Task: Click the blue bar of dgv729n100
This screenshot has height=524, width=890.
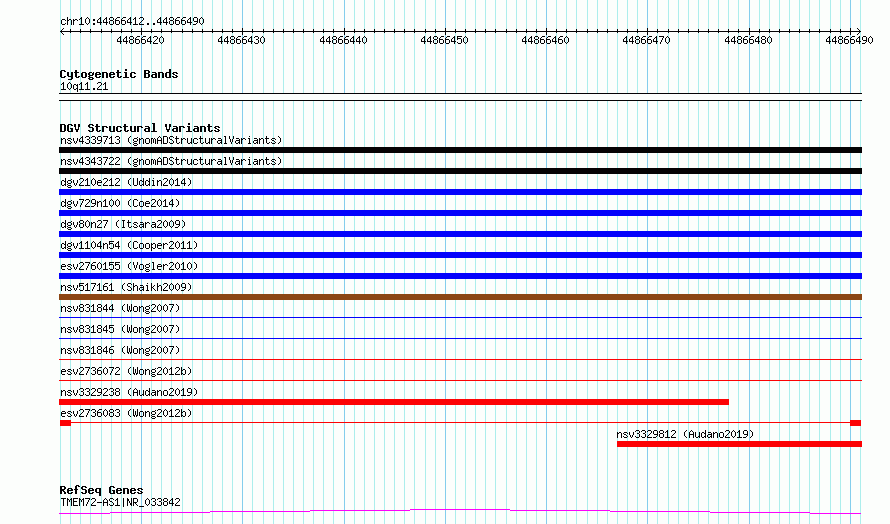Action: [x=460, y=213]
